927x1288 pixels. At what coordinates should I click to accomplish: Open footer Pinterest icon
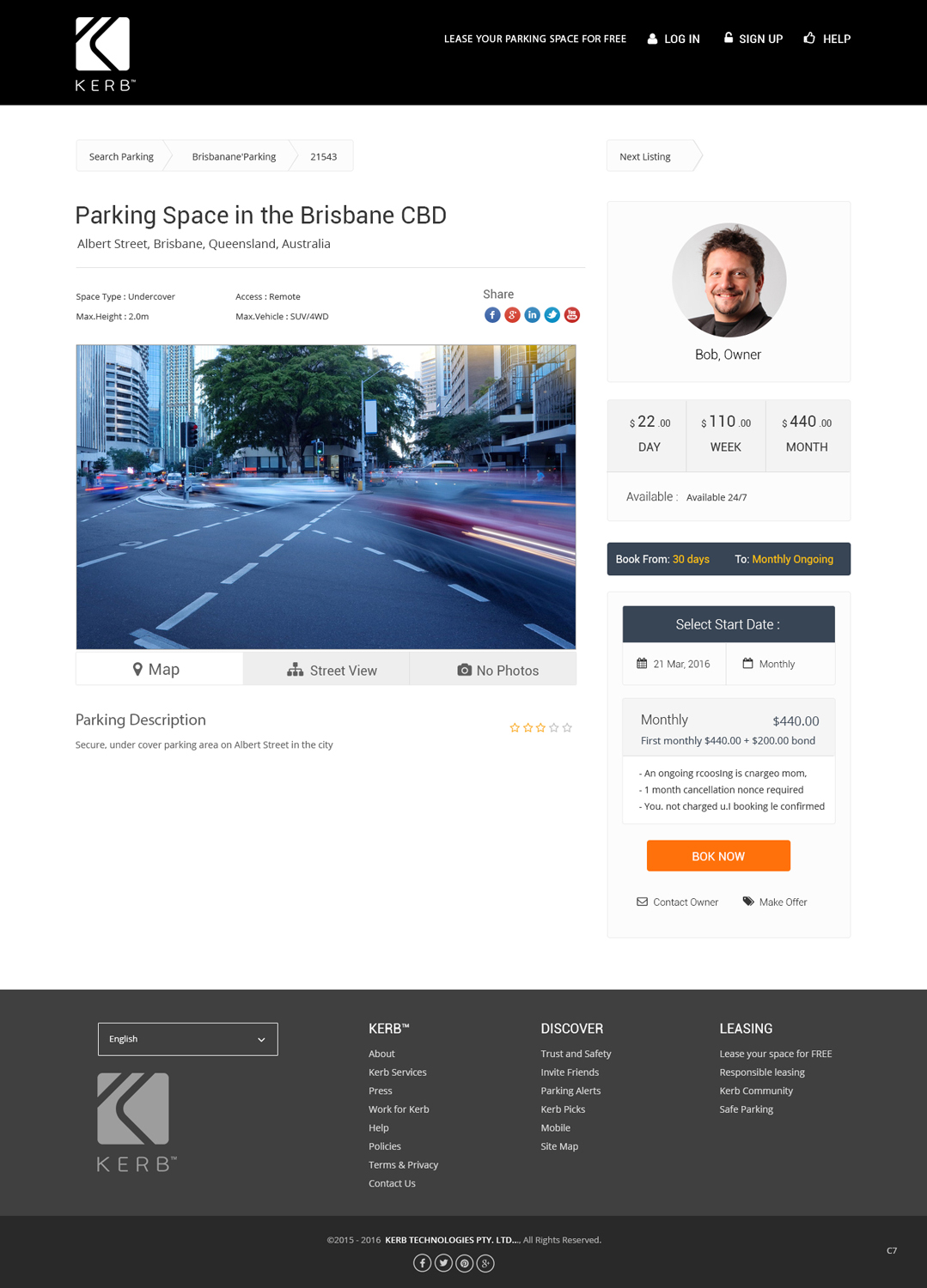tap(465, 1263)
